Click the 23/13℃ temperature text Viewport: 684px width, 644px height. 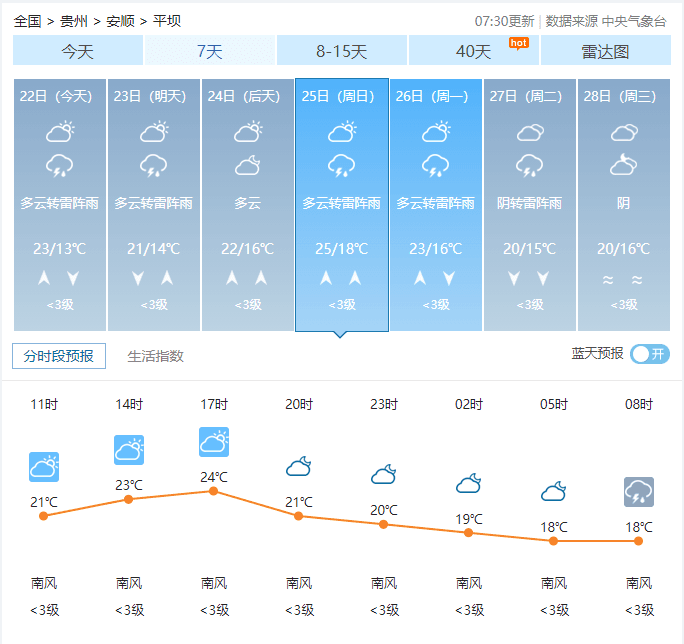(60, 249)
